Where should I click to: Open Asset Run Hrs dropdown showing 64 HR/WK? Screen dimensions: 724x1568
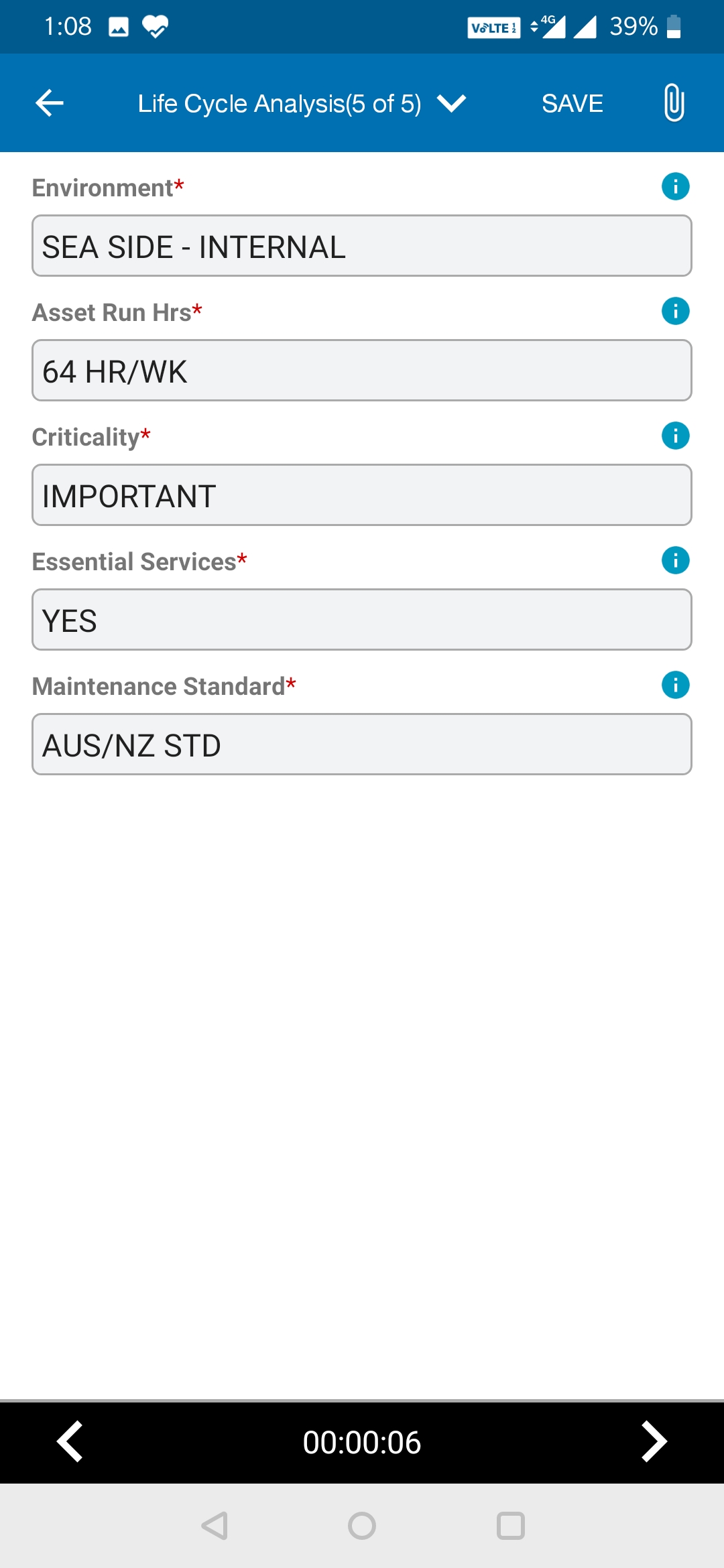coord(362,371)
